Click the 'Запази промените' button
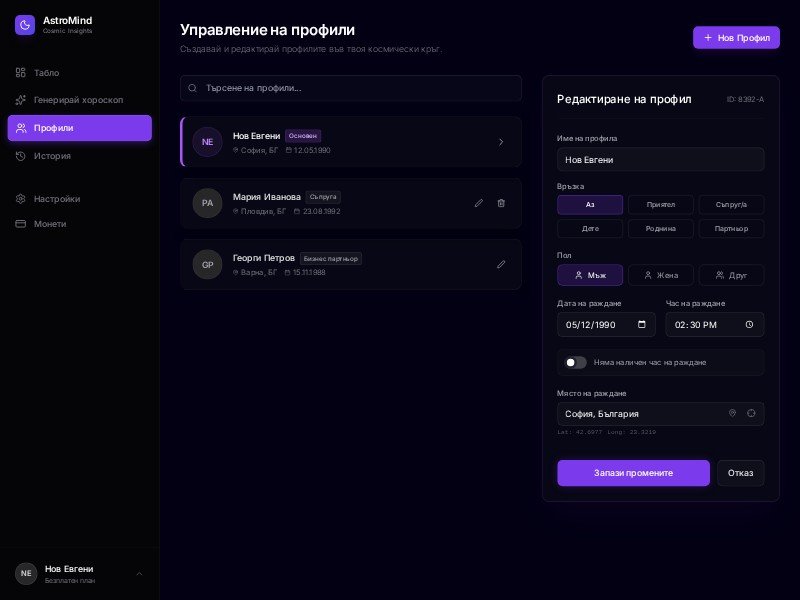800x600 pixels. coord(633,473)
